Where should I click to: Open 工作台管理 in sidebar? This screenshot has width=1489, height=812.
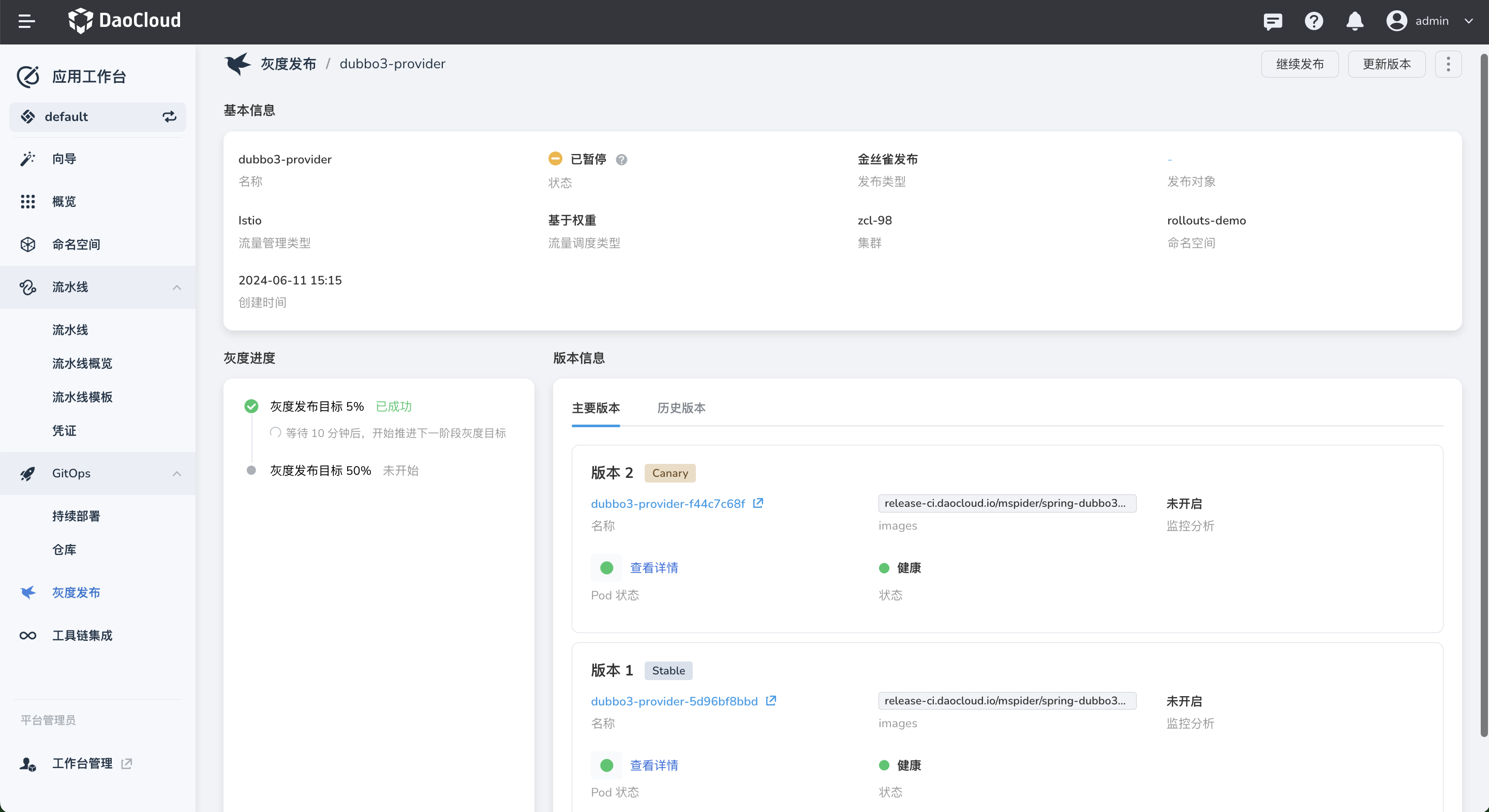click(82, 763)
